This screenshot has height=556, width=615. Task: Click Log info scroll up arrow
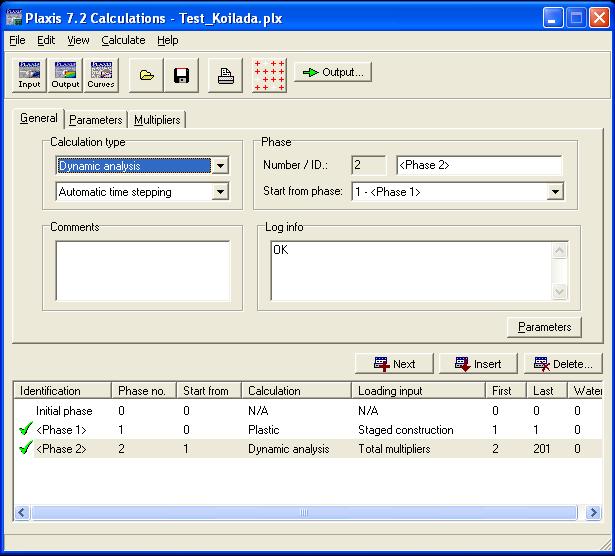click(559, 250)
